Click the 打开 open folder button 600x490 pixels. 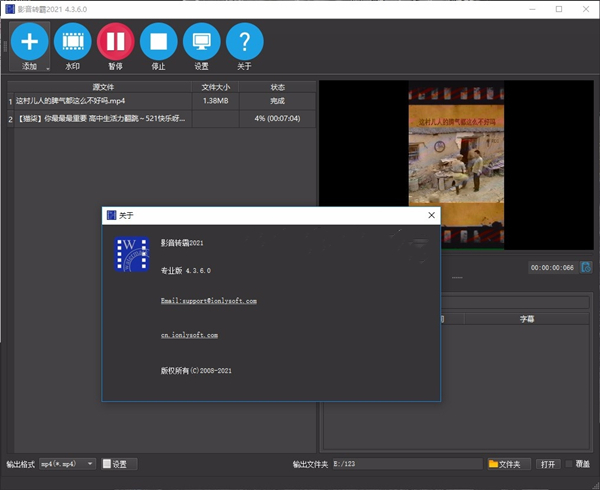[x=547, y=464]
